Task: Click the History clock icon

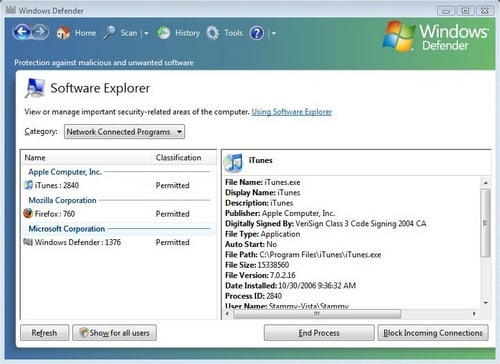Action: [x=164, y=33]
